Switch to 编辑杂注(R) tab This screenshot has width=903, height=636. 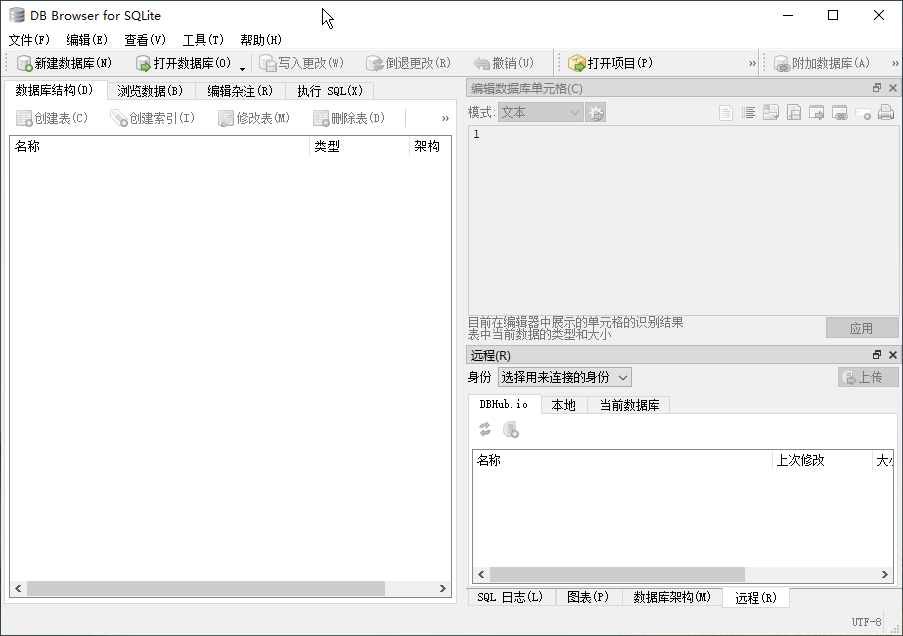pos(240,91)
